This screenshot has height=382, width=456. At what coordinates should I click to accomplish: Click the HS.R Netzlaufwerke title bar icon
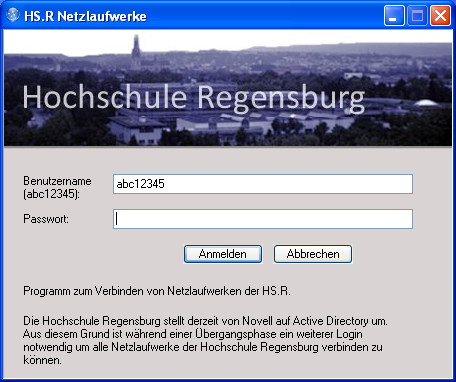click(13, 15)
